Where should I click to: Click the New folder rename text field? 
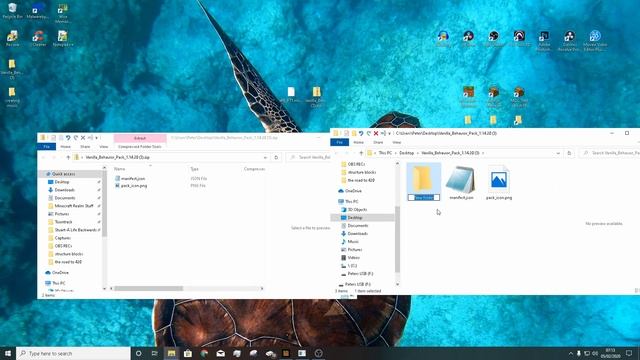click(x=424, y=198)
